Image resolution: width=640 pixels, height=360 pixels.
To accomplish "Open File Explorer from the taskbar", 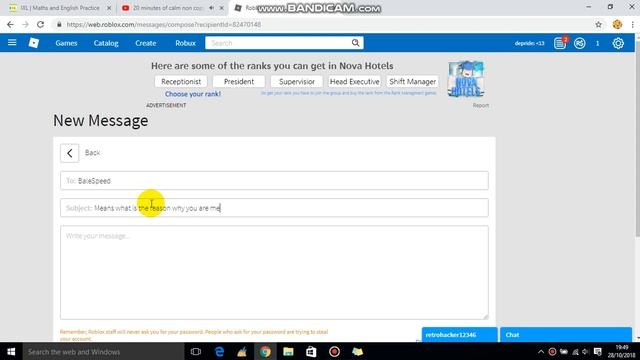I will tap(288, 351).
